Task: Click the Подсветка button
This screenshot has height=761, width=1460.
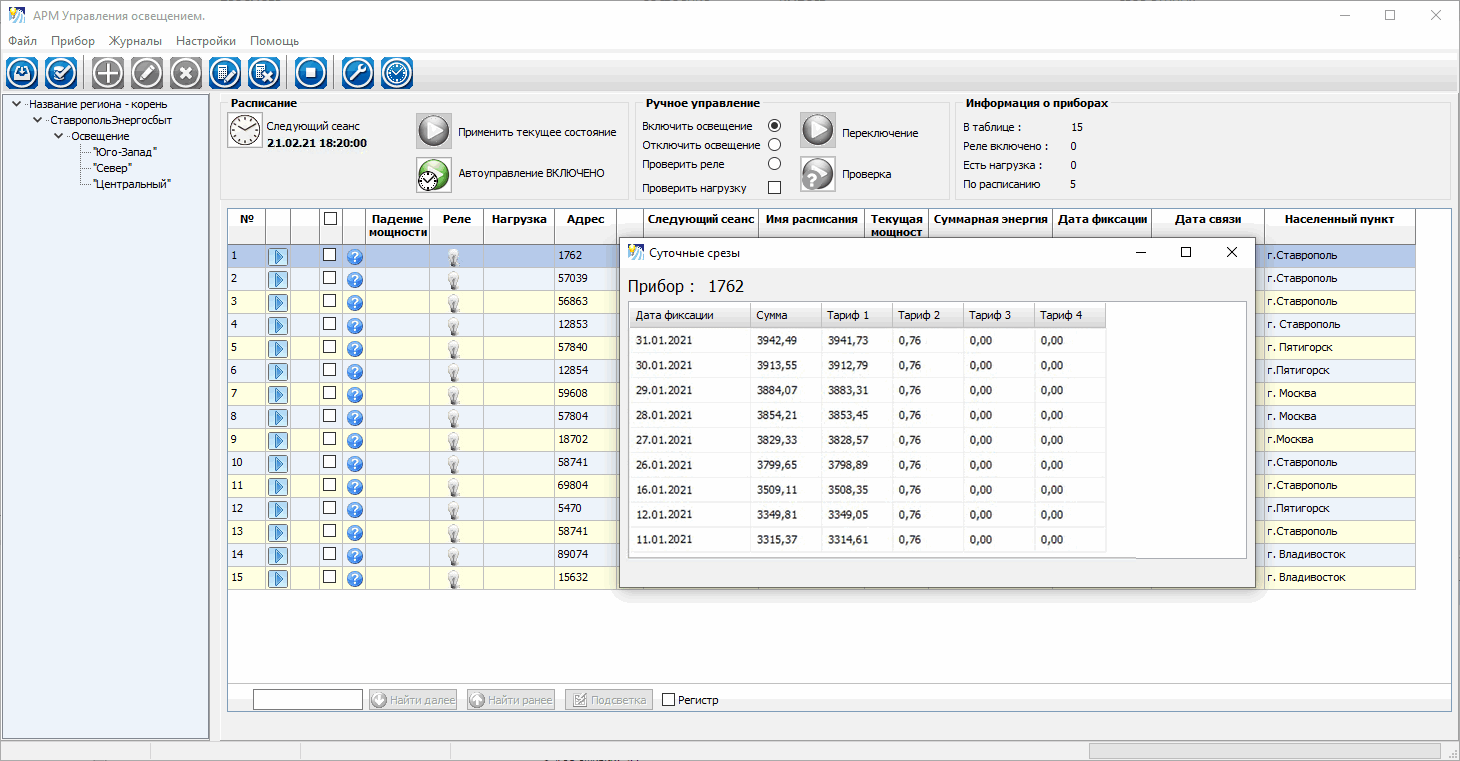Action: coord(609,700)
